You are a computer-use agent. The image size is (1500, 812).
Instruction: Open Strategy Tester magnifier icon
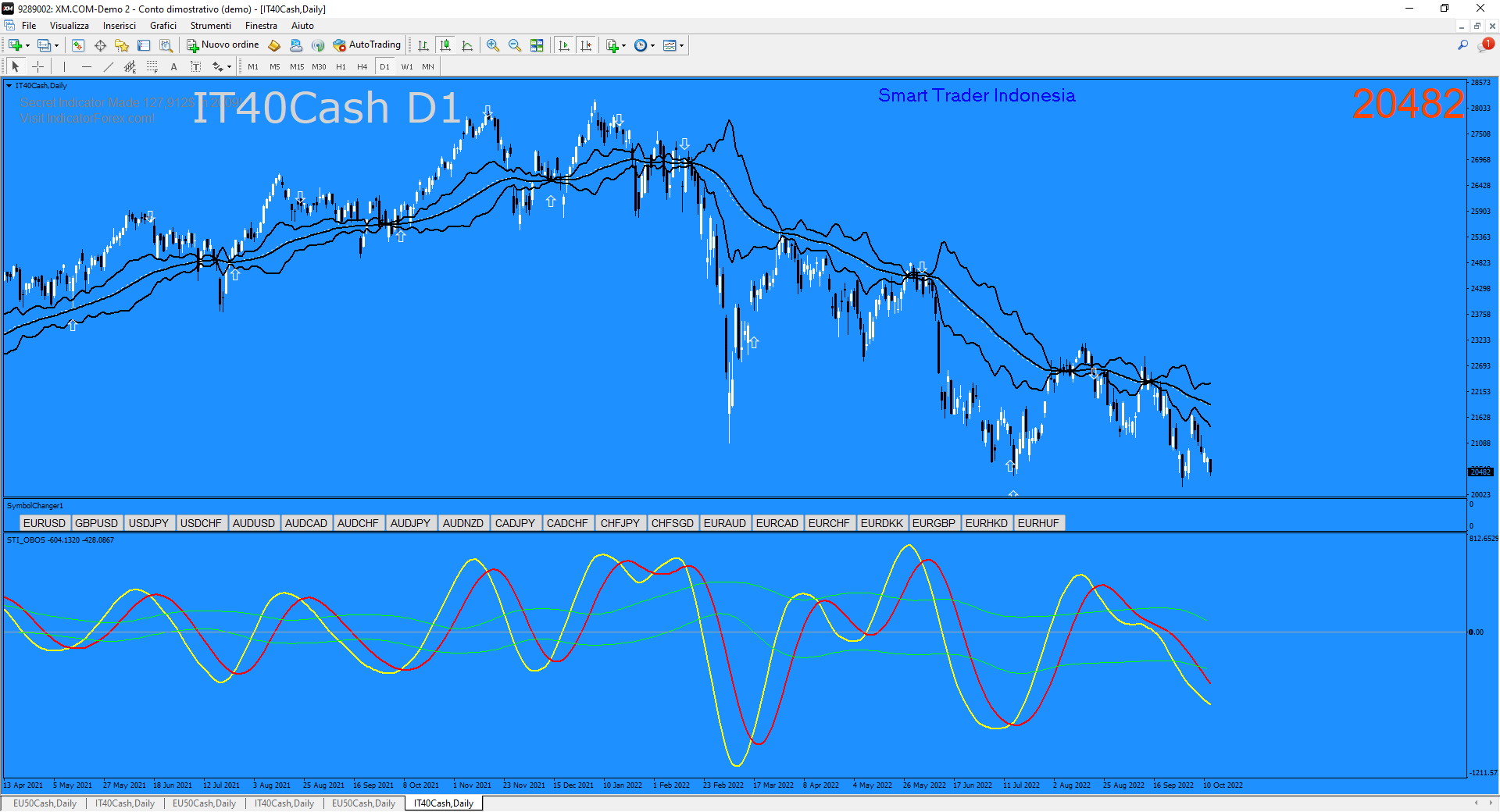[166, 45]
